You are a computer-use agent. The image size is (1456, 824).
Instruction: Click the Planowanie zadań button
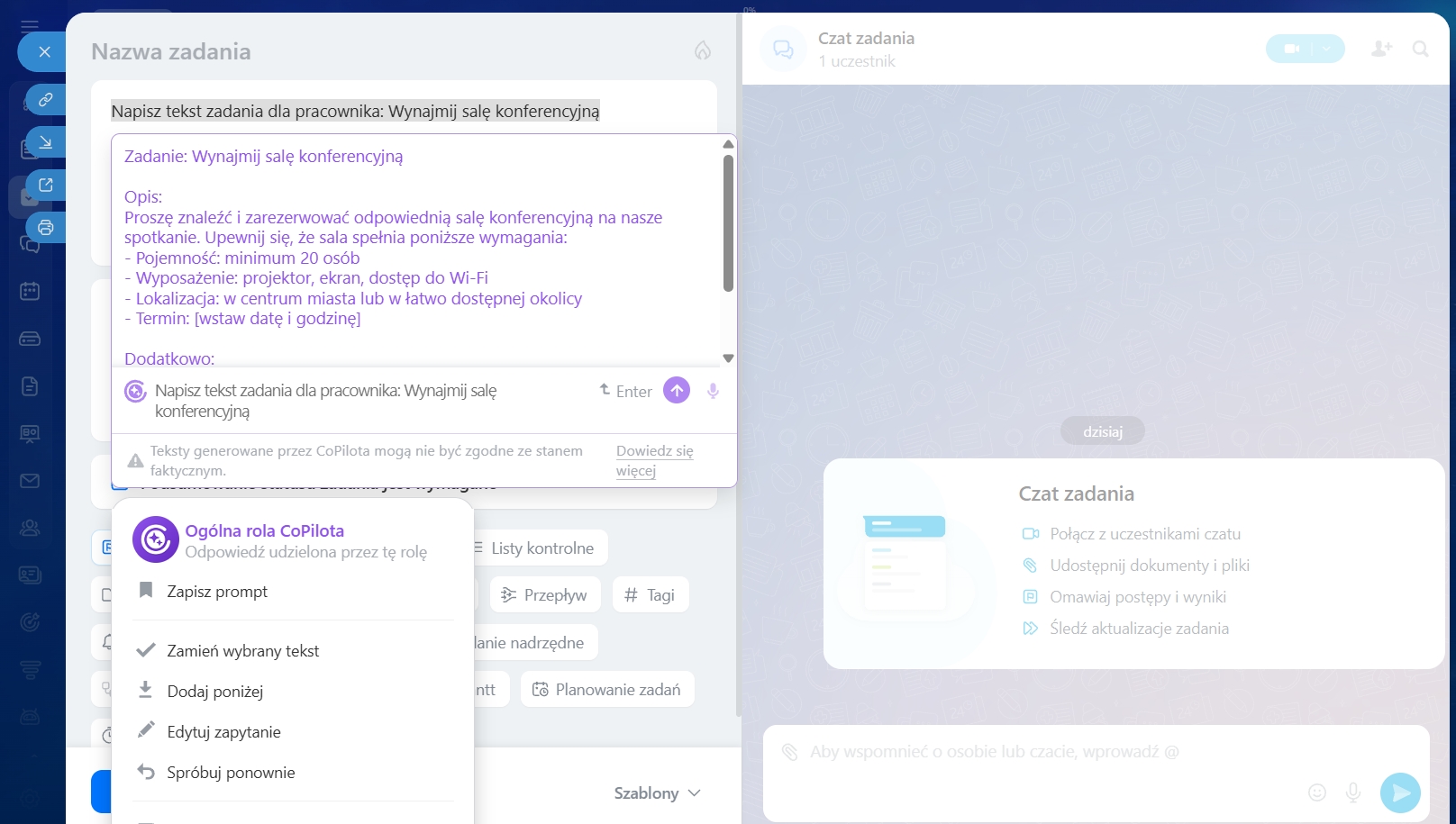click(x=607, y=690)
